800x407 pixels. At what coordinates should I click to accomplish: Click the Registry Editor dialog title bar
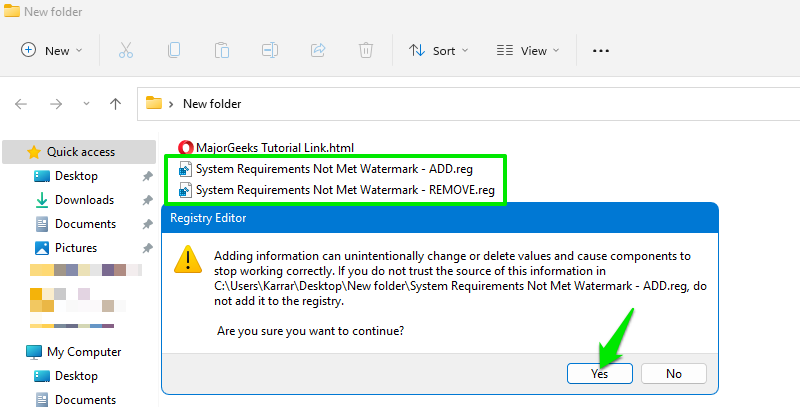tap(440, 218)
